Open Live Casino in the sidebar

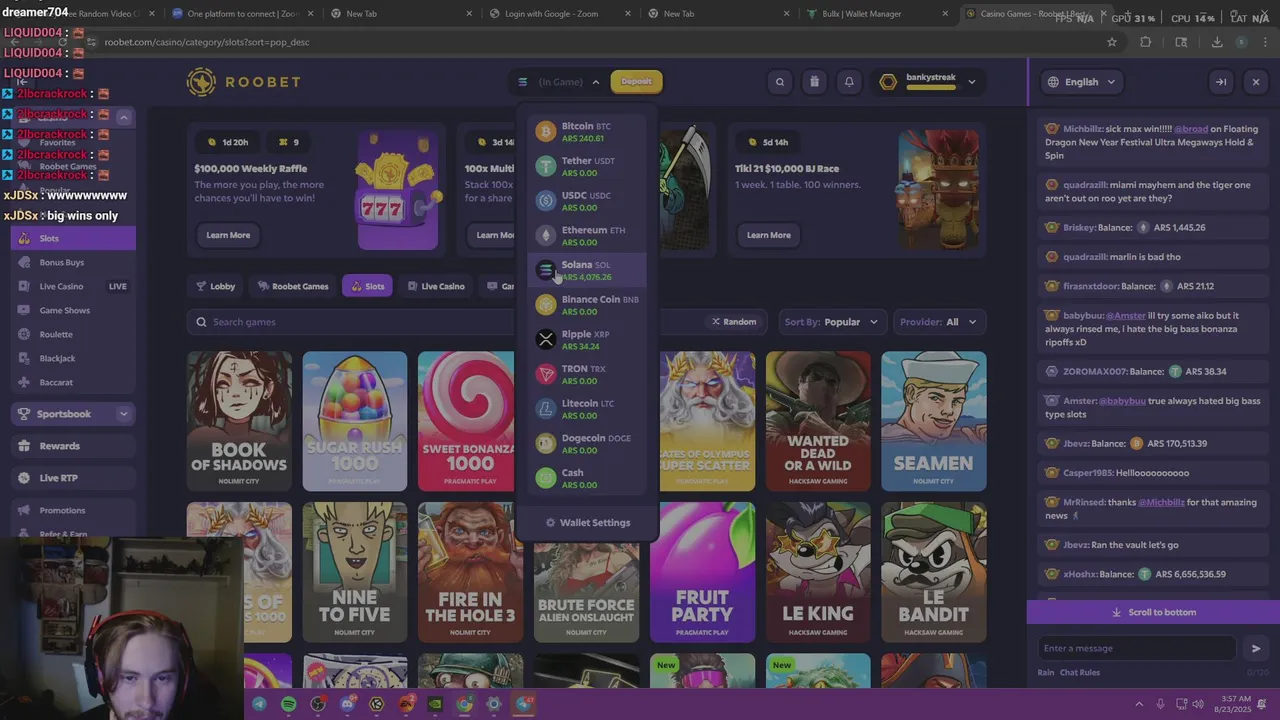(73, 286)
